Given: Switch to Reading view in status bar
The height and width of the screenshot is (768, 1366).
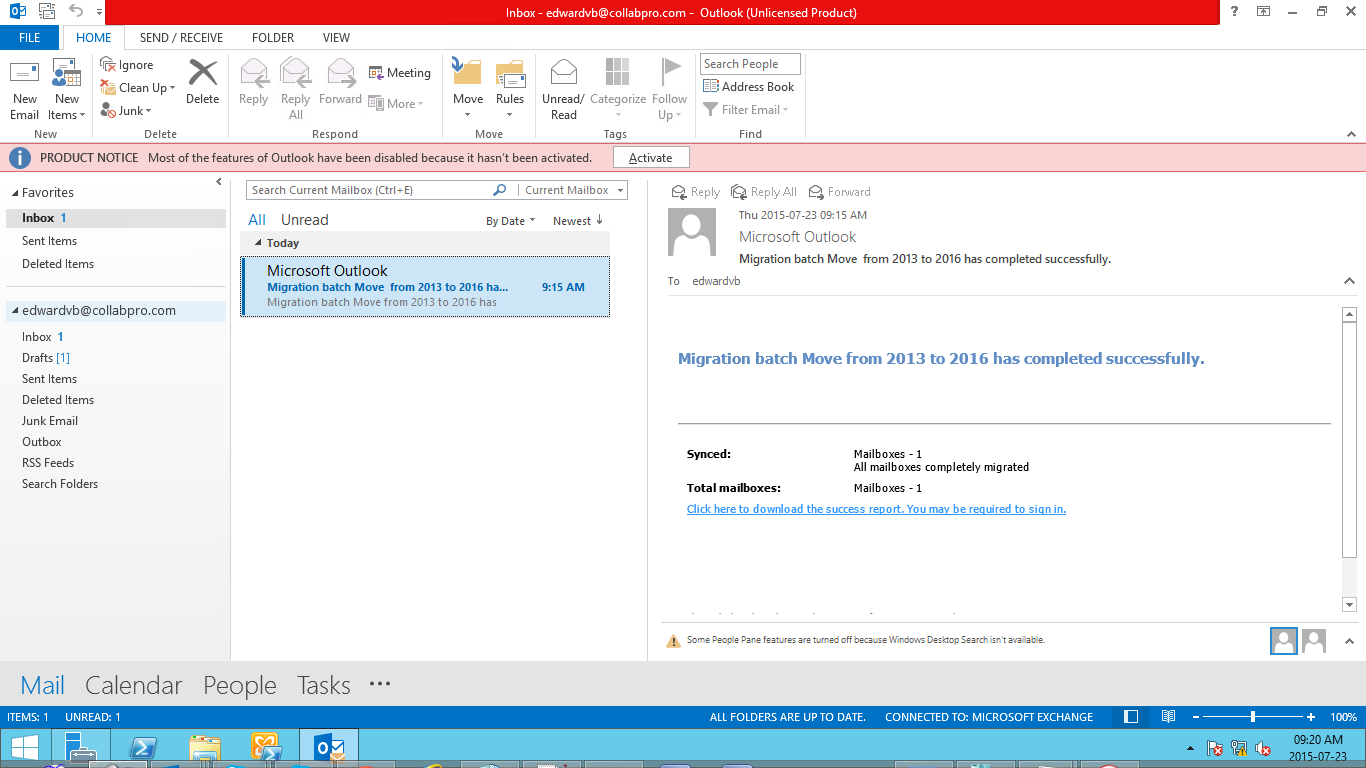Looking at the screenshot, I should click(x=1168, y=717).
